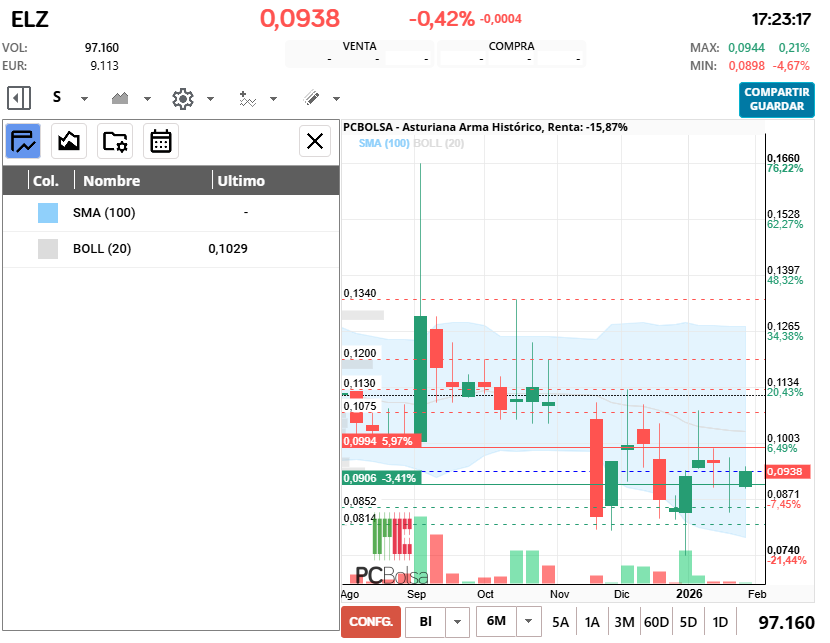Close the indicators side panel
This screenshot has height=643, width=830.
315,141
